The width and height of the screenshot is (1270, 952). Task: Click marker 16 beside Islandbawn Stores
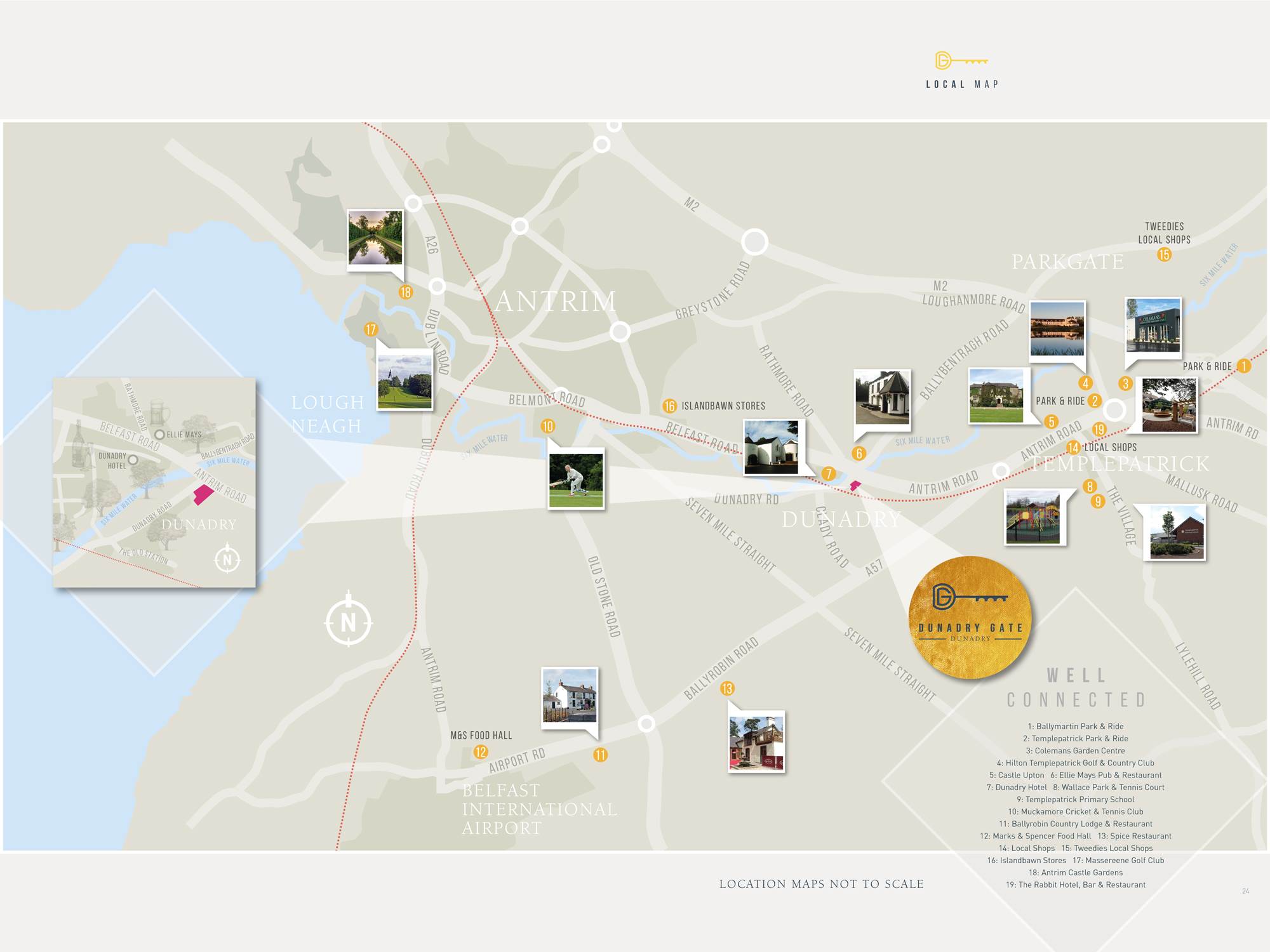[x=670, y=406]
